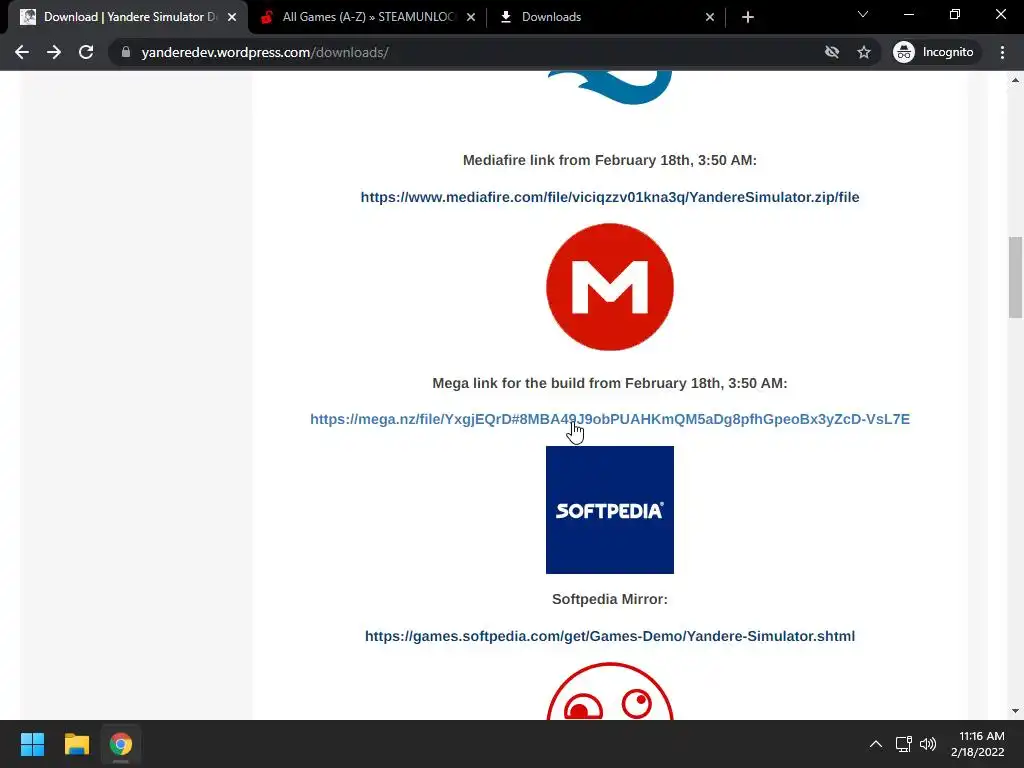Restore down the Chrome window
Screen dimensions: 1024x768
click(955, 14)
